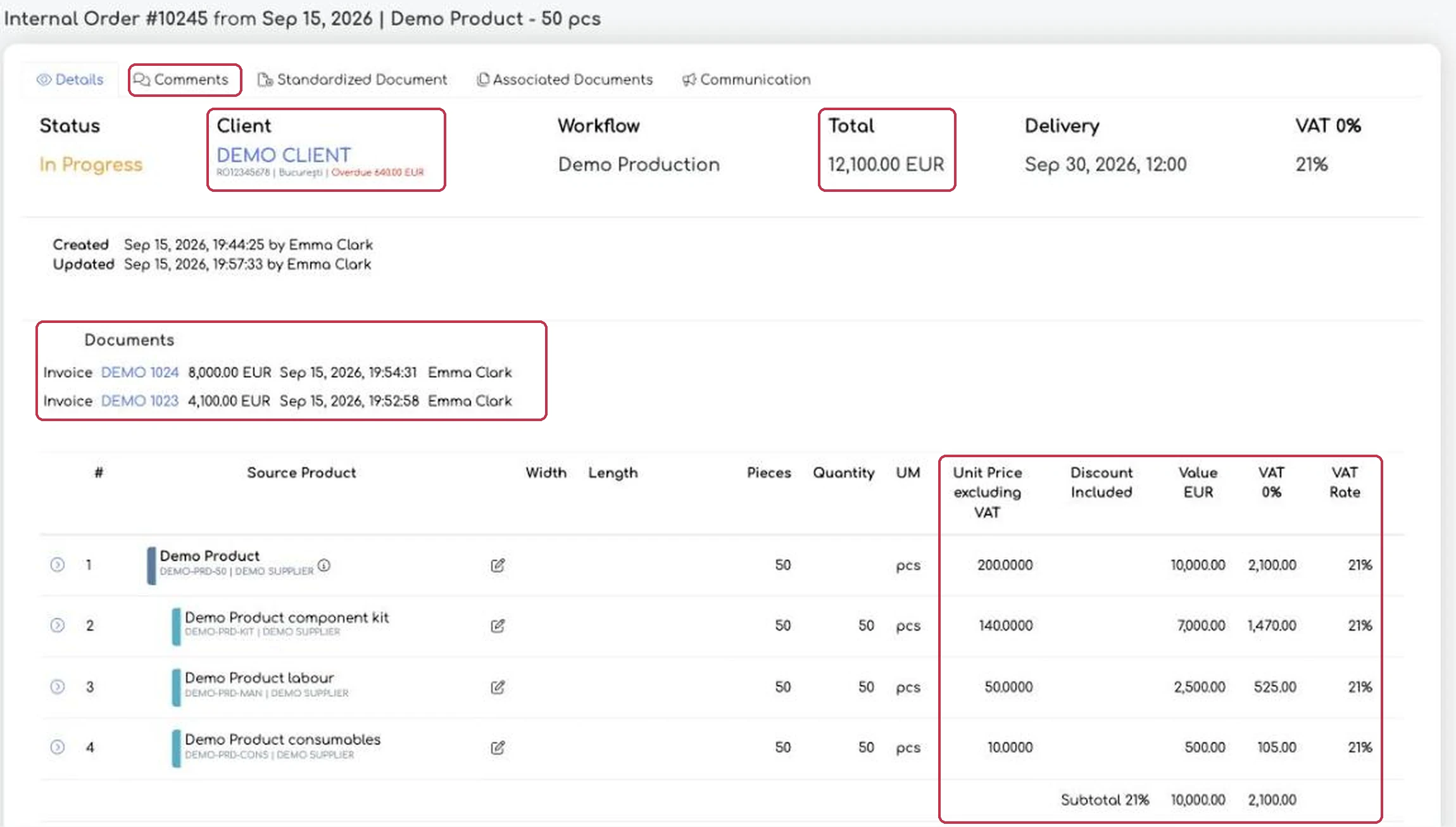Expand row 4 Demo Product consumables

pyautogui.click(x=57, y=747)
